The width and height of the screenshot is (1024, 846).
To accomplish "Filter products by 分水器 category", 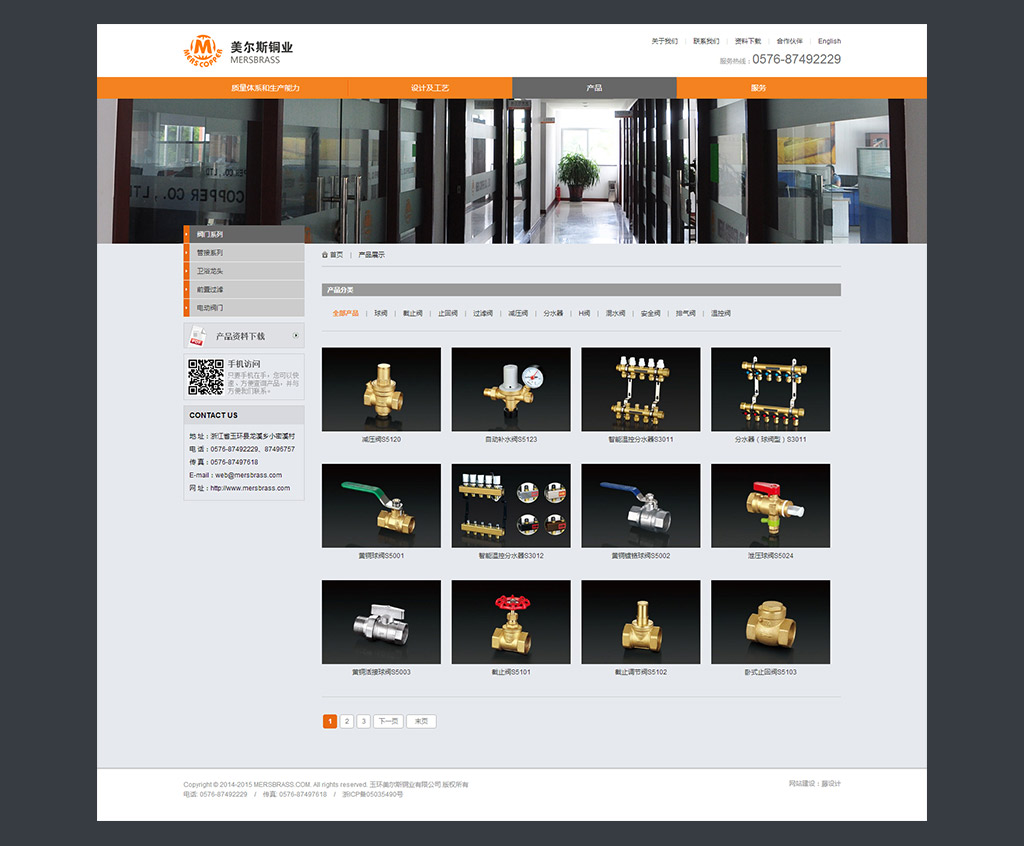I will 553,313.
